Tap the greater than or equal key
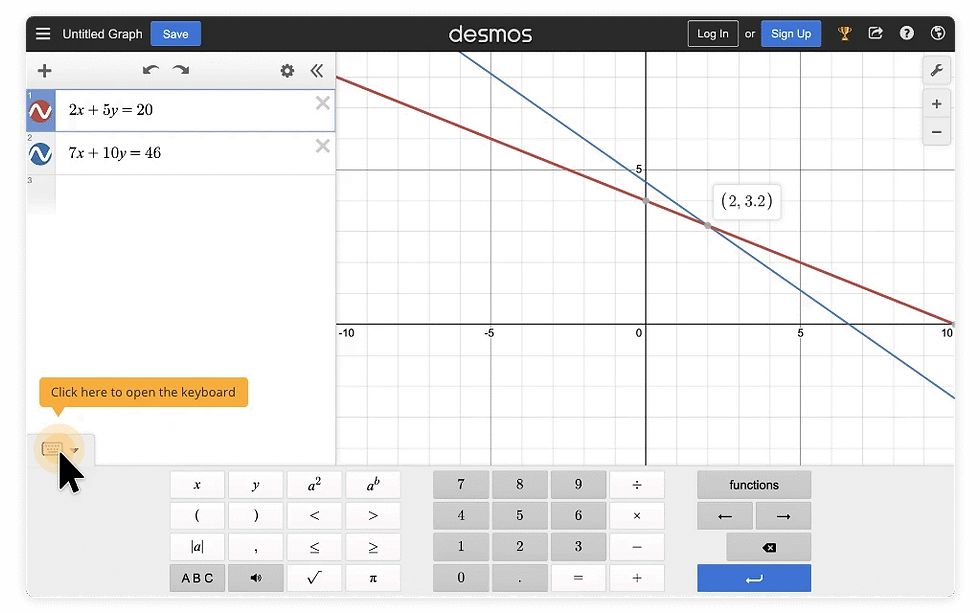 point(373,547)
